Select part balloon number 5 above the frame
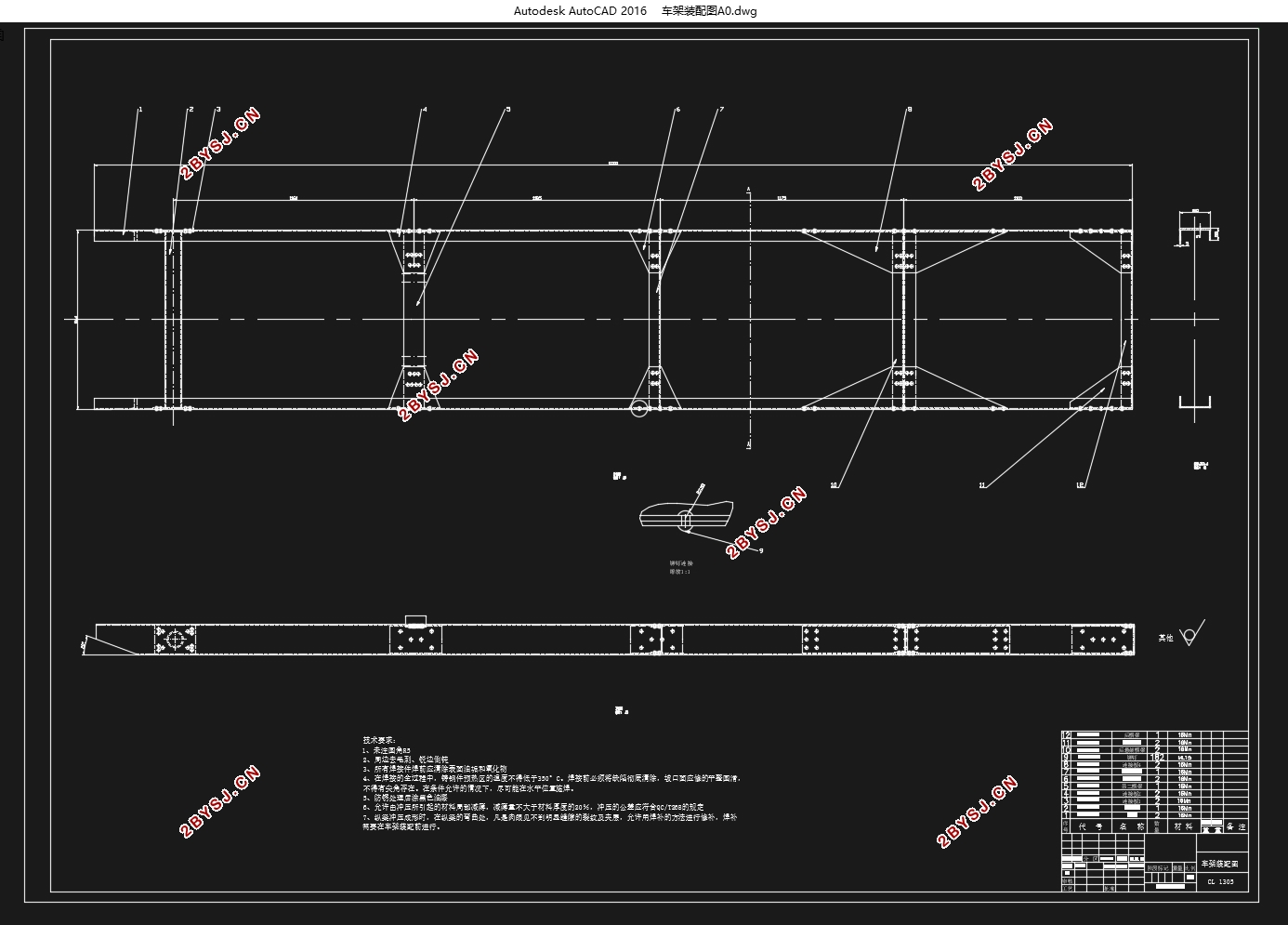1288x925 pixels. click(508, 110)
